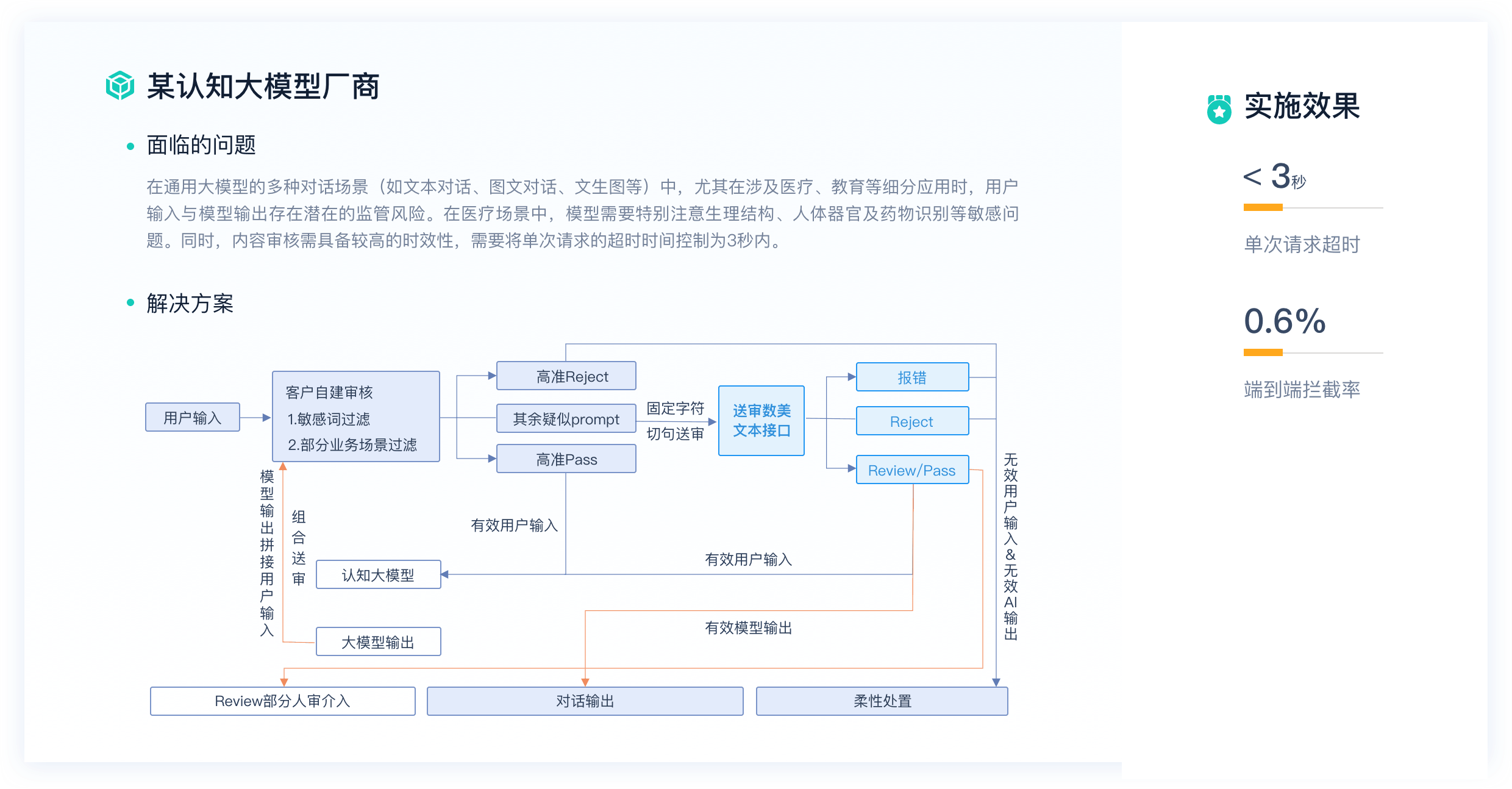
Task: Select the 大模型输出 node
Action: (x=378, y=642)
